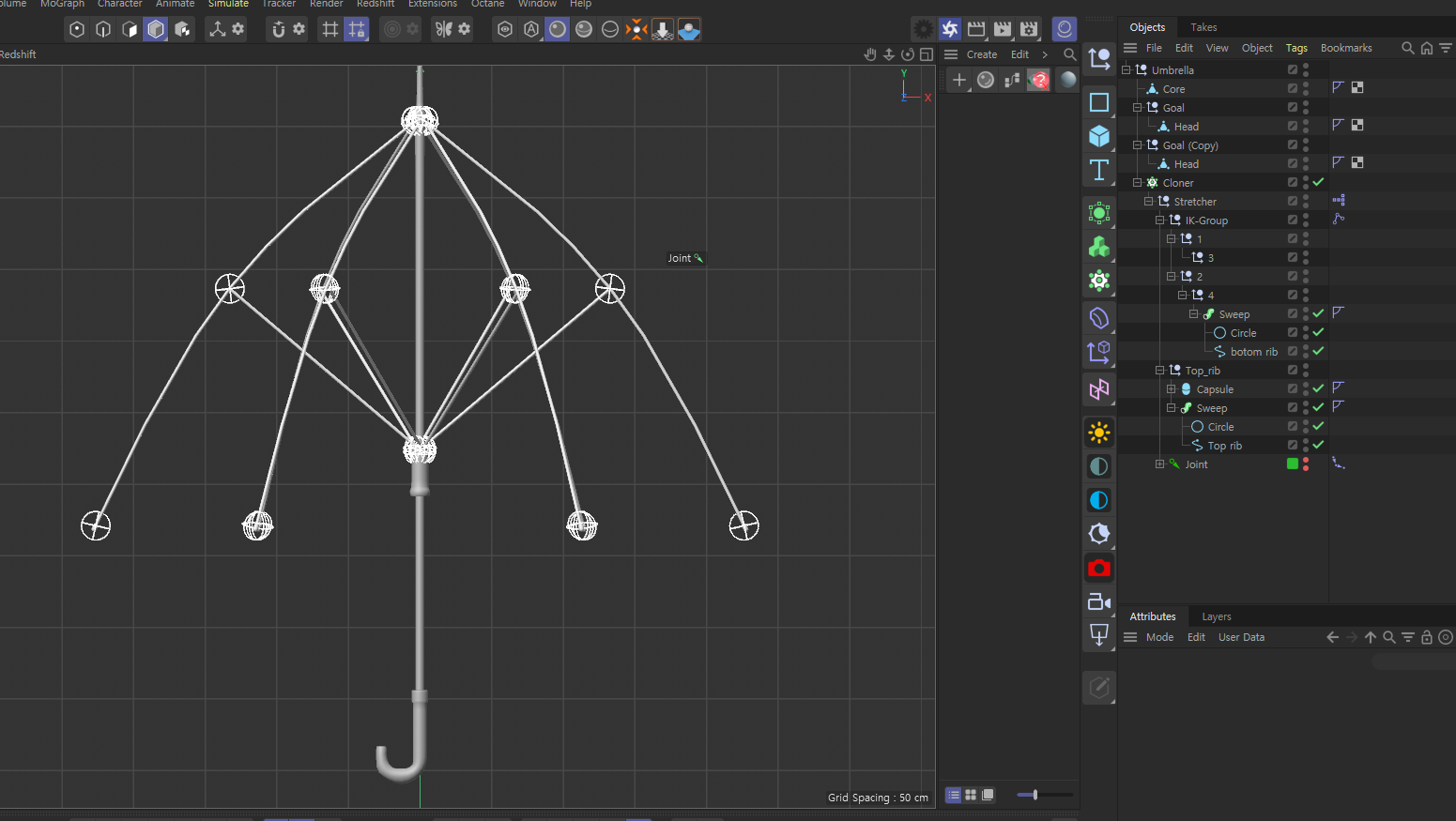Click the workplane grid lock icon
1456x821 pixels.
(357, 29)
